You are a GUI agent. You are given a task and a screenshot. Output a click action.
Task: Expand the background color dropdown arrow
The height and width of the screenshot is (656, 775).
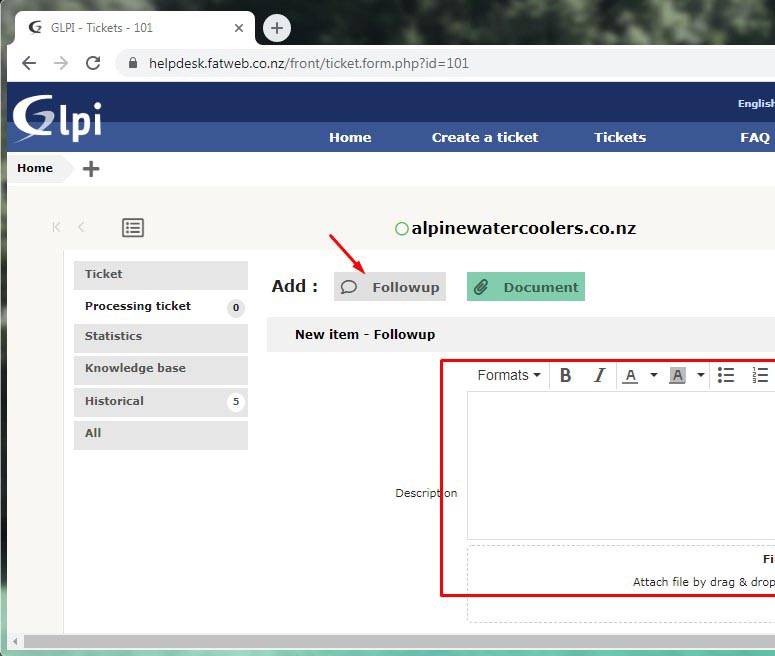coord(700,375)
